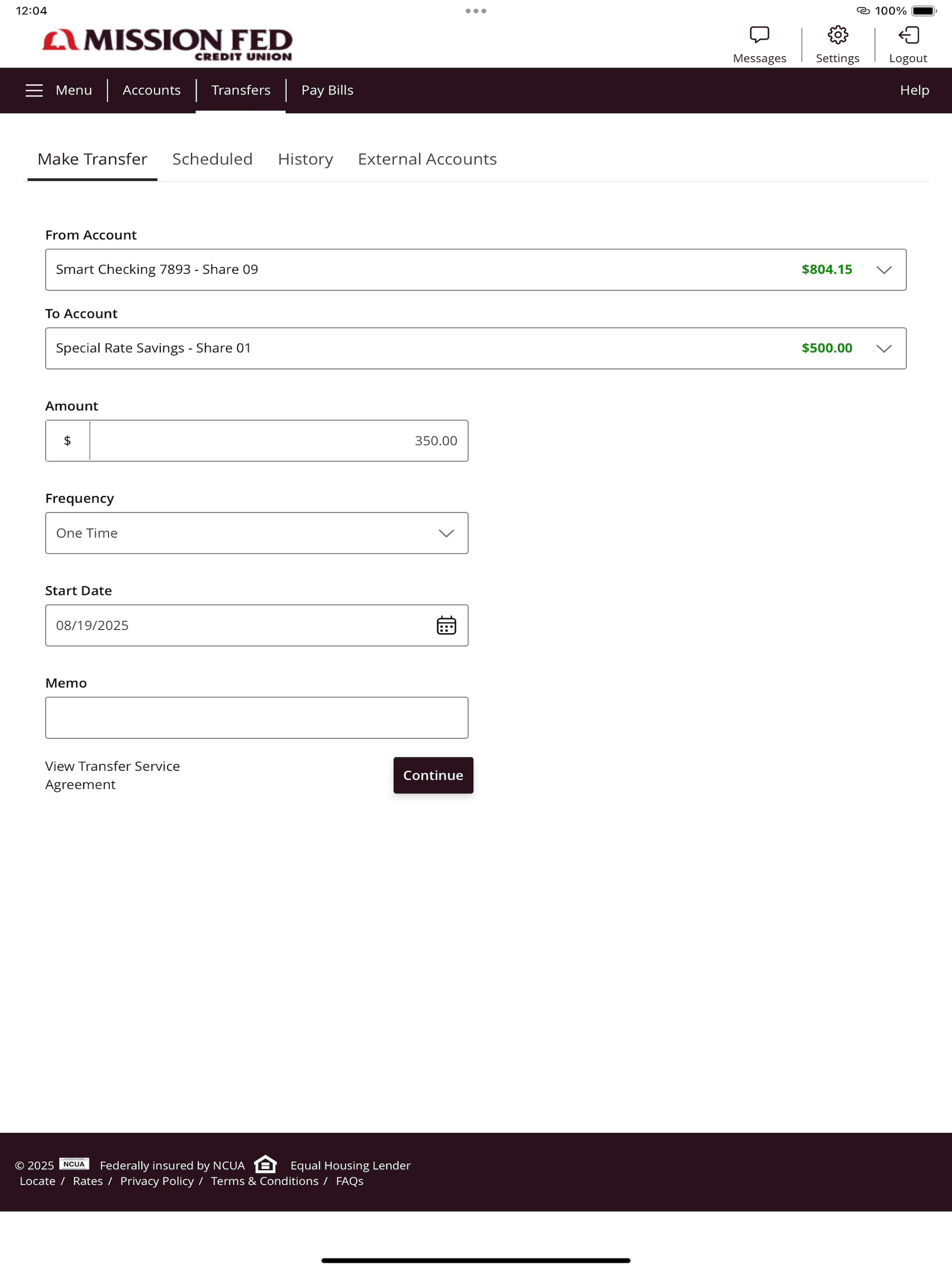
Task: Open the Privacy Policy footer link
Action: (157, 1181)
